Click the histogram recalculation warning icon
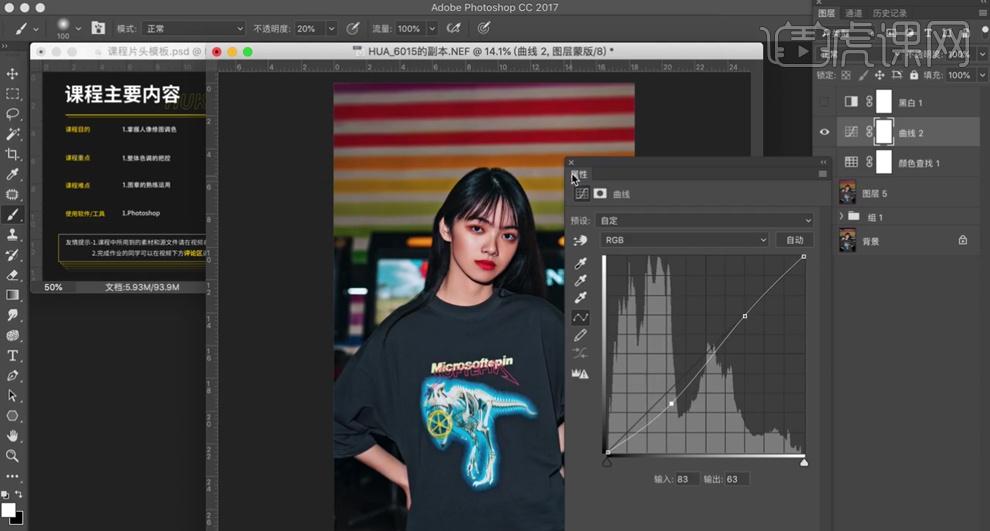The width and height of the screenshot is (990, 531). click(x=580, y=373)
